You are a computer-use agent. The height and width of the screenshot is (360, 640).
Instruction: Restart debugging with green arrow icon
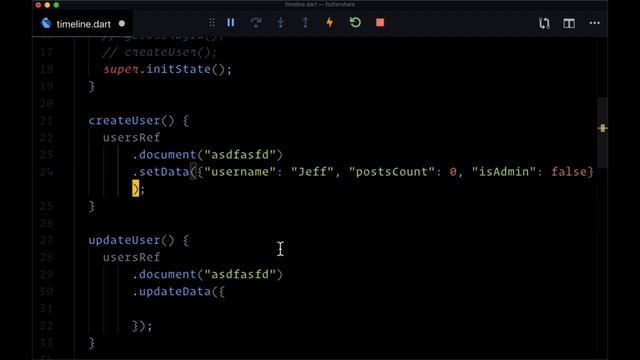(x=355, y=23)
